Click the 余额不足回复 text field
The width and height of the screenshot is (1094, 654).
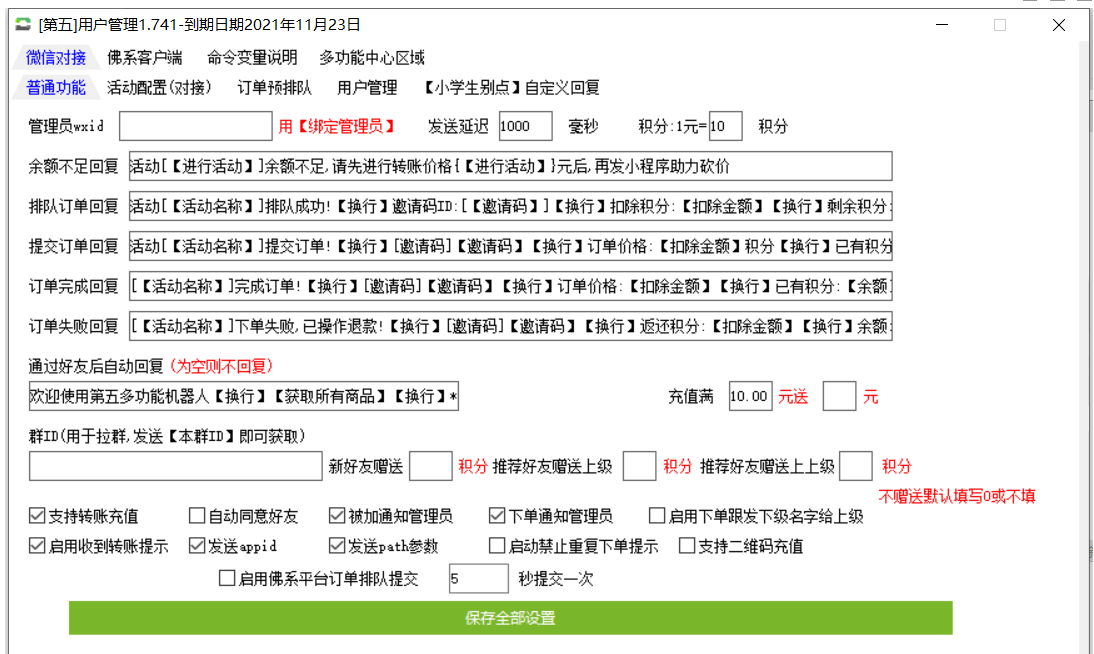[510, 166]
